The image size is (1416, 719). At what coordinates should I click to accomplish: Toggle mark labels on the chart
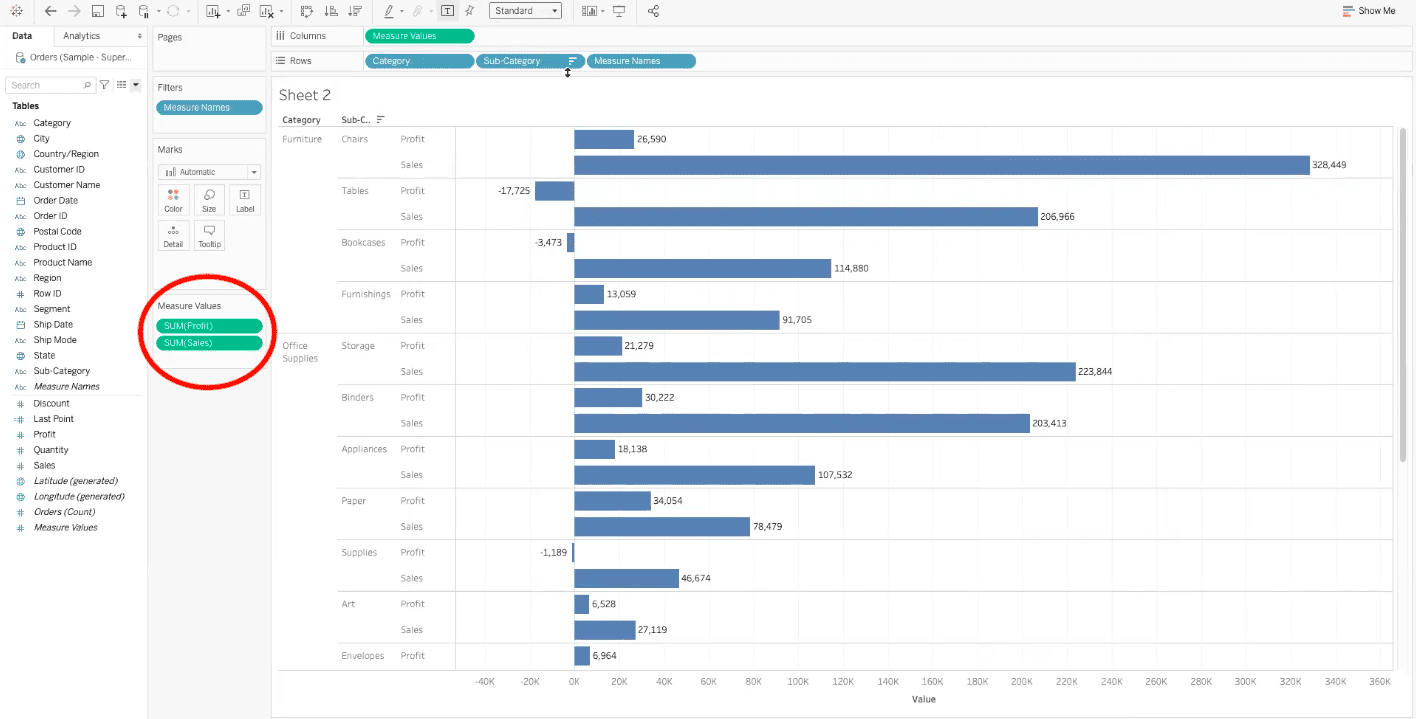(x=447, y=11)
